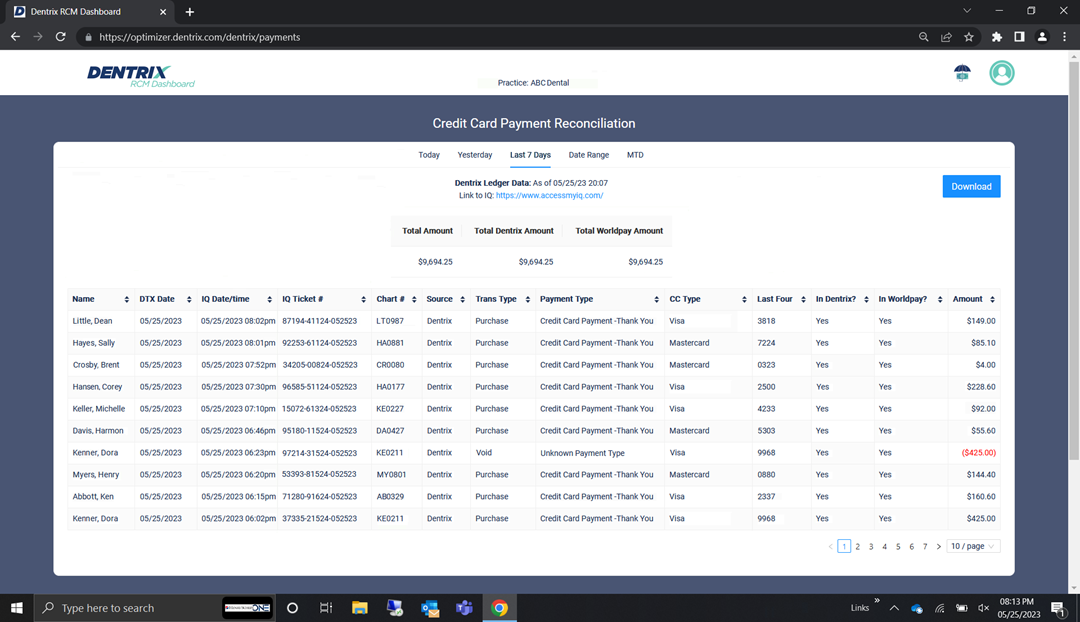The height and width of the screenshot is (622, 1080).
Task: Open the teal user profile avatar
Action: click(x=1001, y=72)
